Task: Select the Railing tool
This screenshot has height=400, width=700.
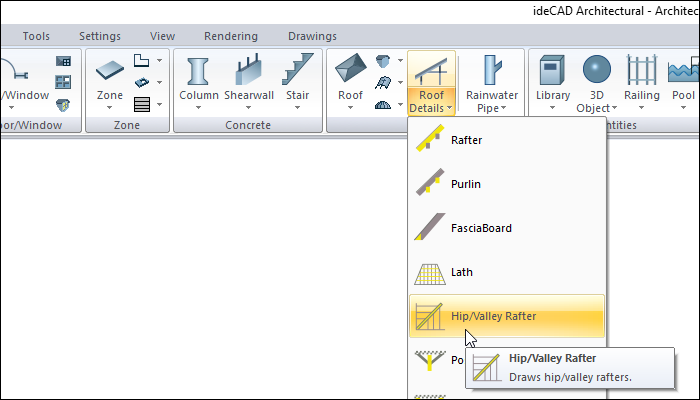Action: [642, 72]
